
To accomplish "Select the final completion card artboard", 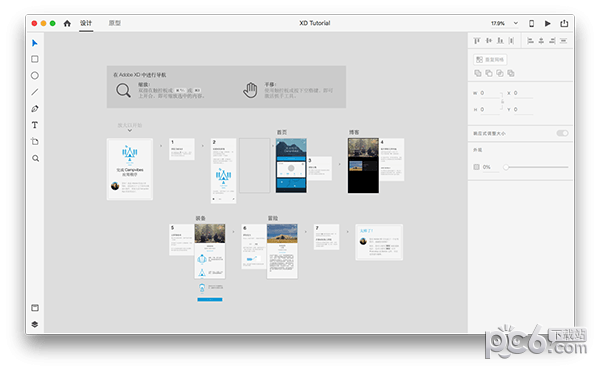I will tap(379, 242).
